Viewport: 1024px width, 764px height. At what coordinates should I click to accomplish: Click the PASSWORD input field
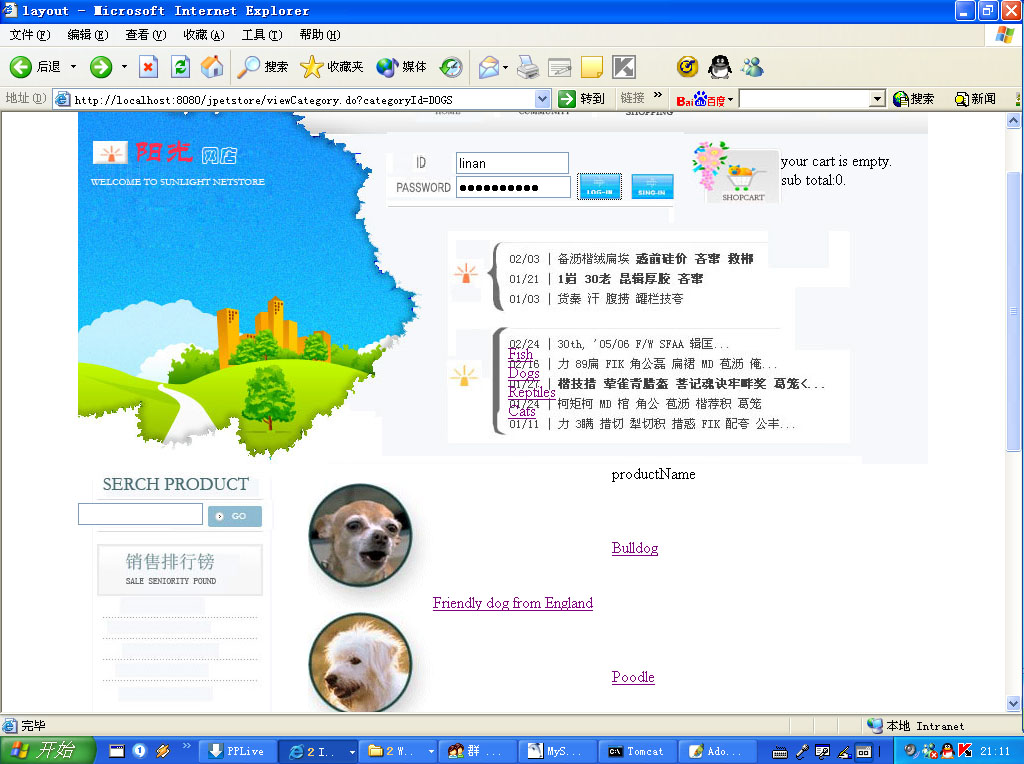[x=513, y=187]
